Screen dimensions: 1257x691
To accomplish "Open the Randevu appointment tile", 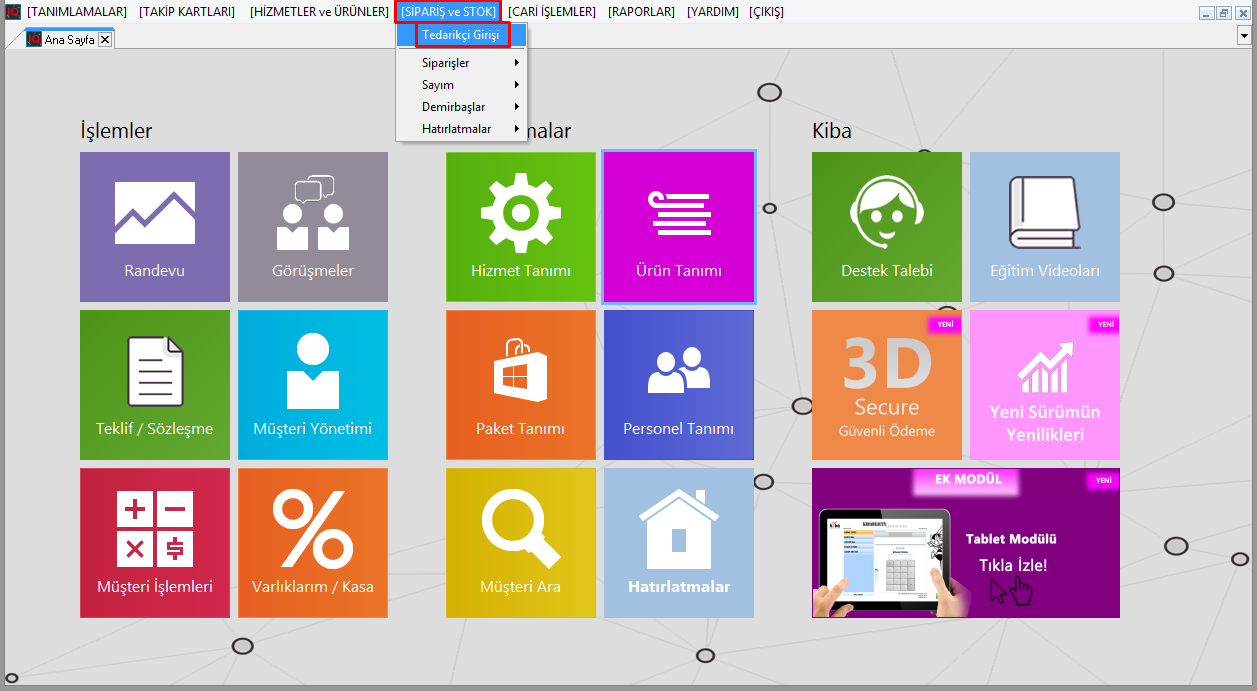I will click(x=155, y=227).
